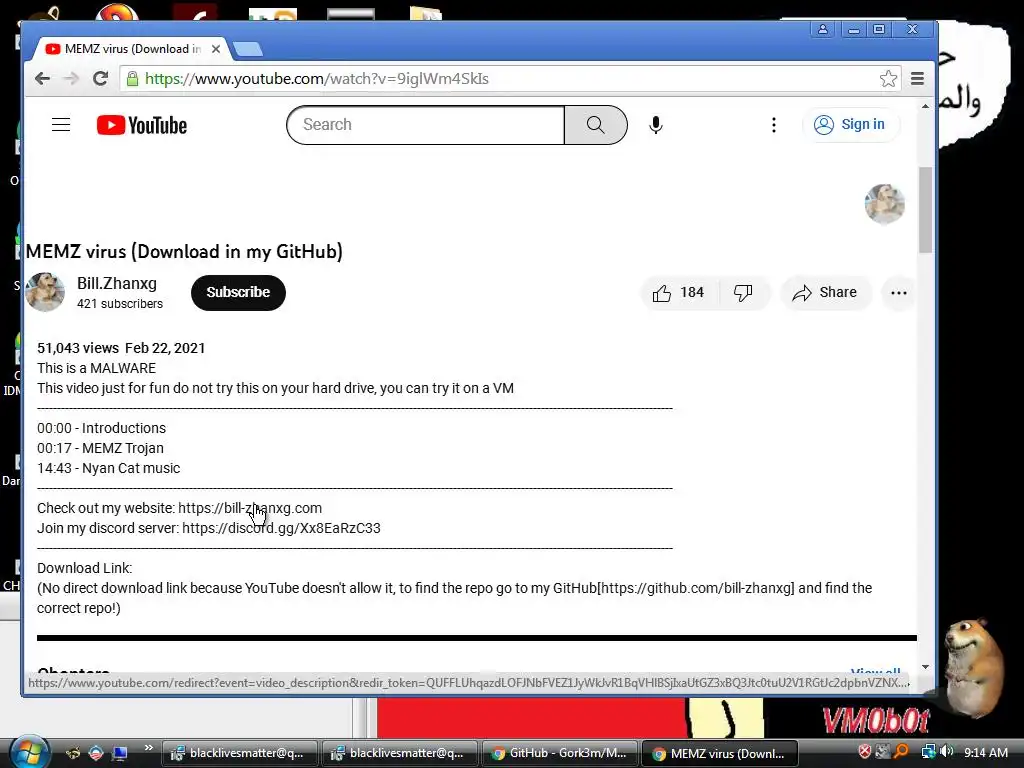The image size is (1024, 768).
Task: Jump to 00:00 Introductions timestamp
Action: point(54,428)
